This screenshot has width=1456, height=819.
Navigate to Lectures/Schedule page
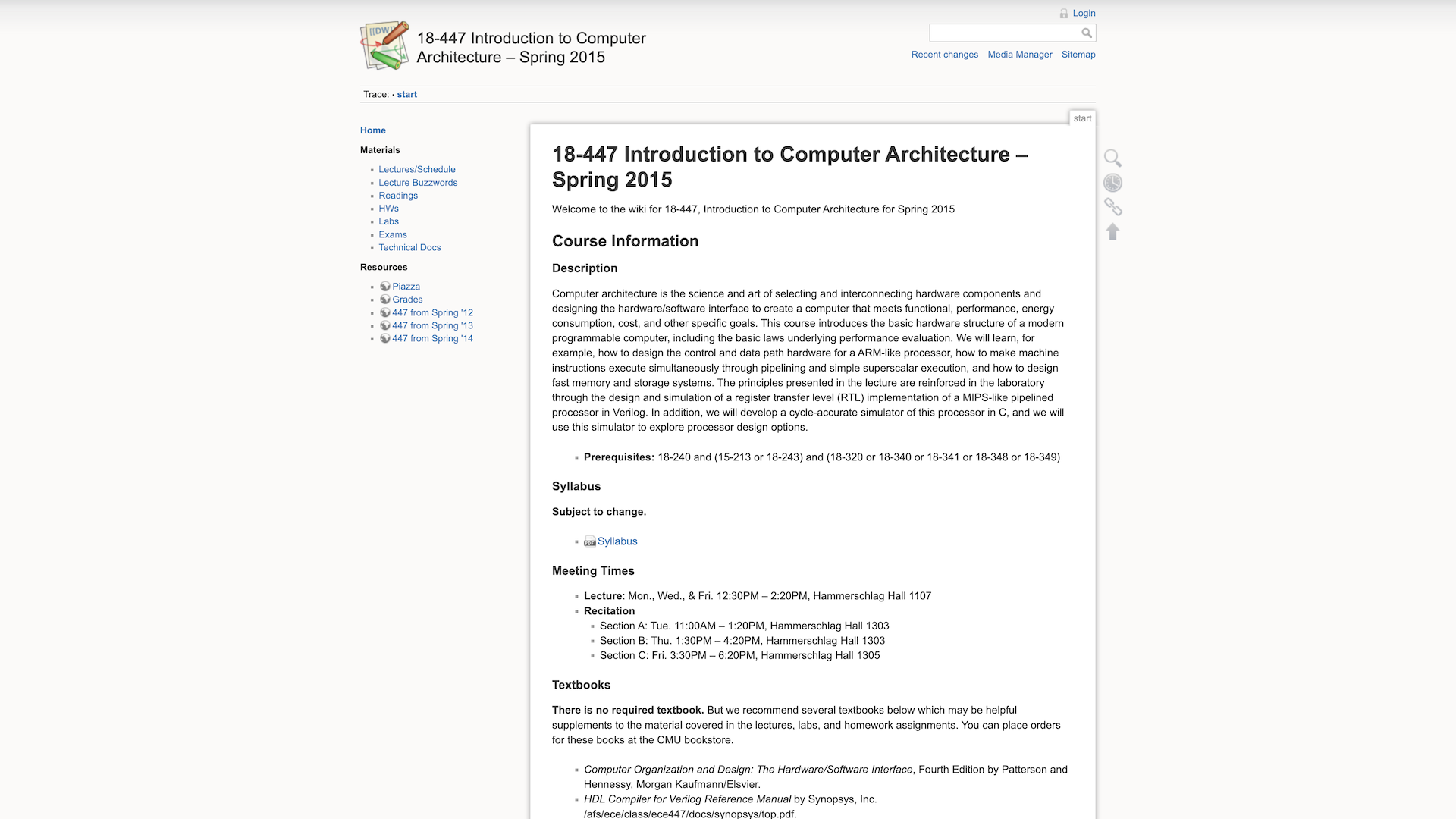coord(416,169)
